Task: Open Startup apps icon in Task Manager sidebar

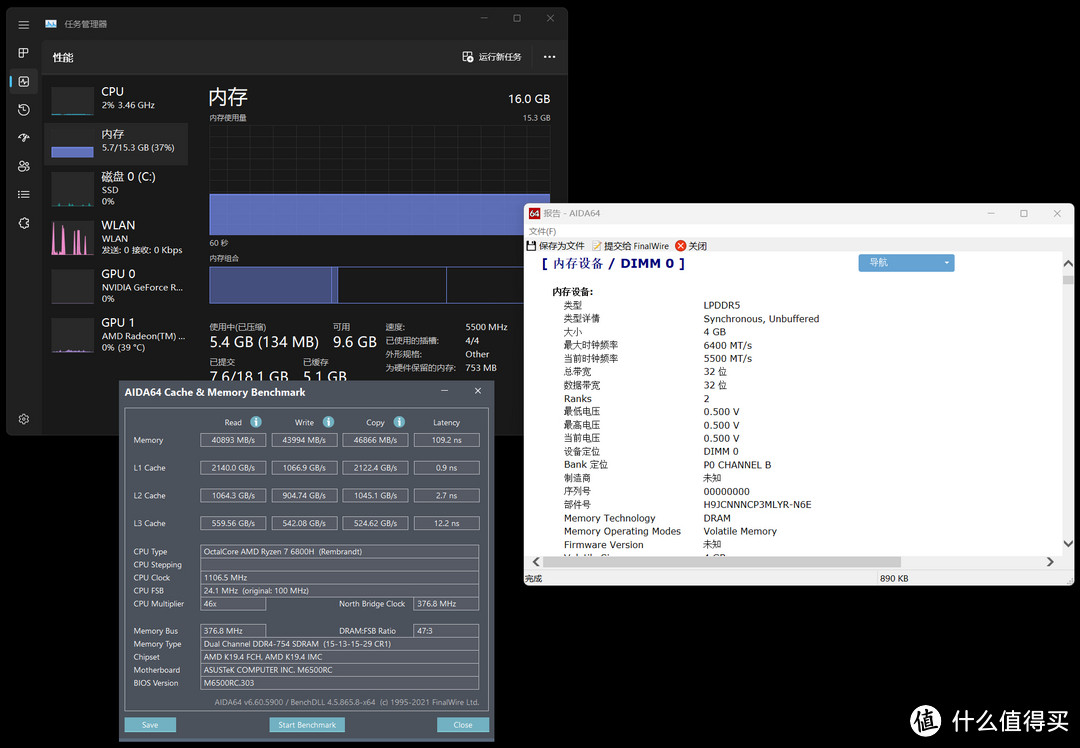Action: (23, 138)
